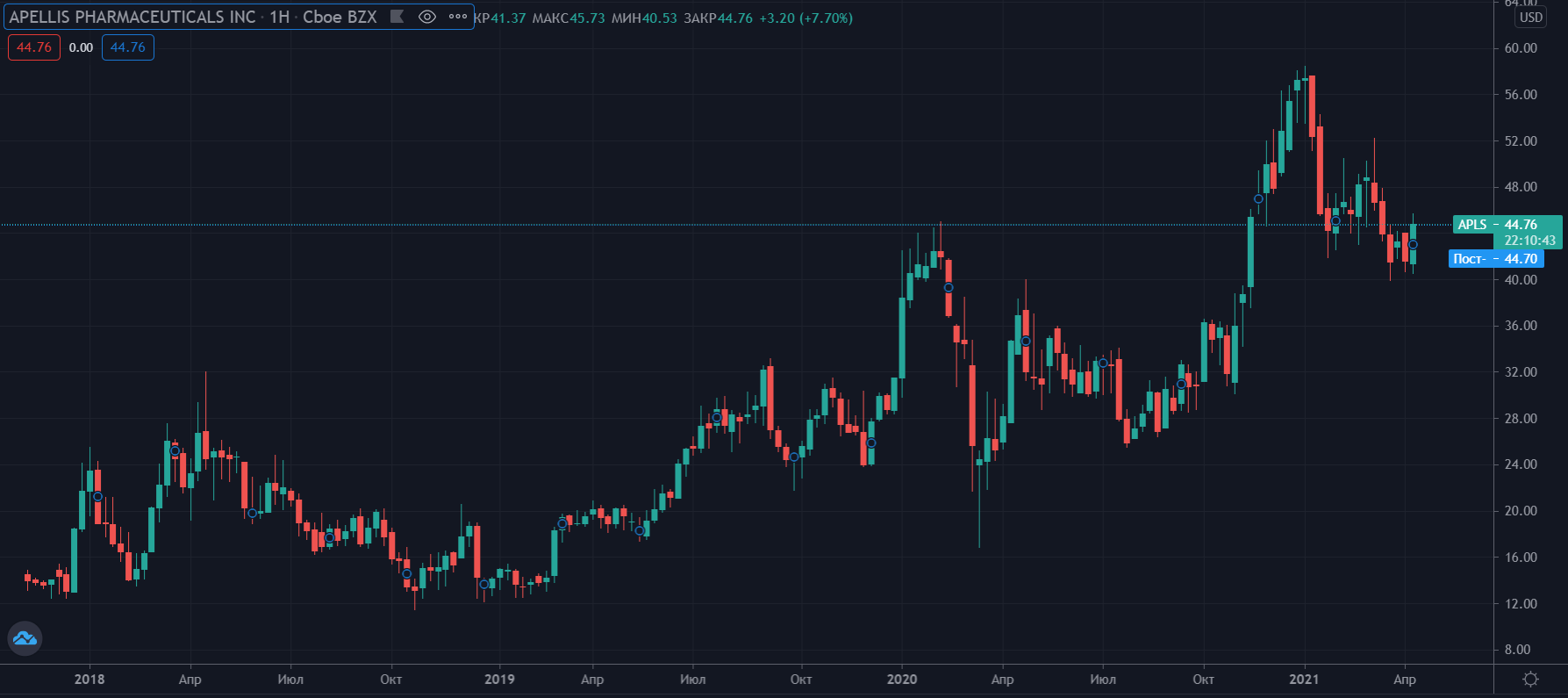Click the МАКС 45.73 high value
Image resolution: width=1568 pixels, height=698 pixels.
(x=569, y=18)
